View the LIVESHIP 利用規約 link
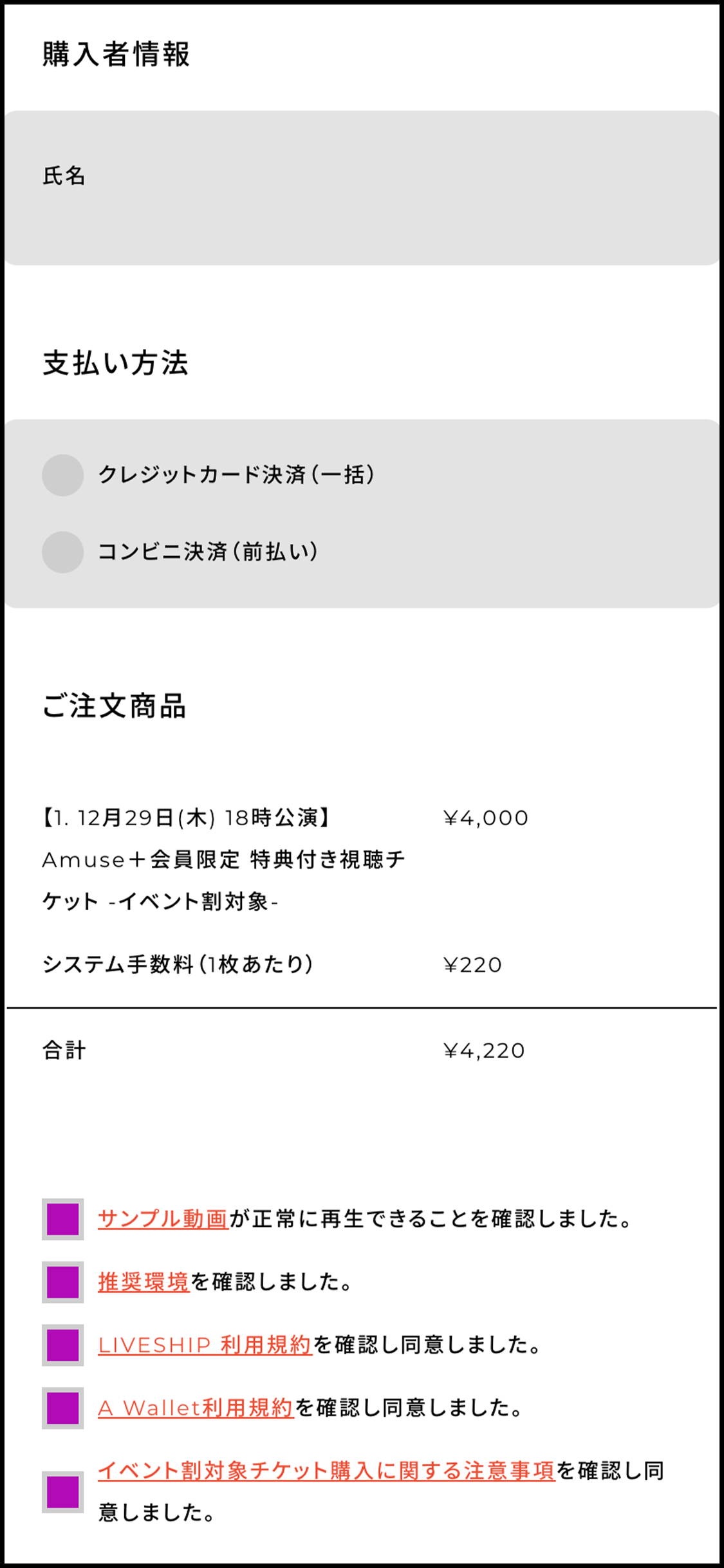The width and height of the screenshot is (724, 1568). click(x=205, y=1345)
